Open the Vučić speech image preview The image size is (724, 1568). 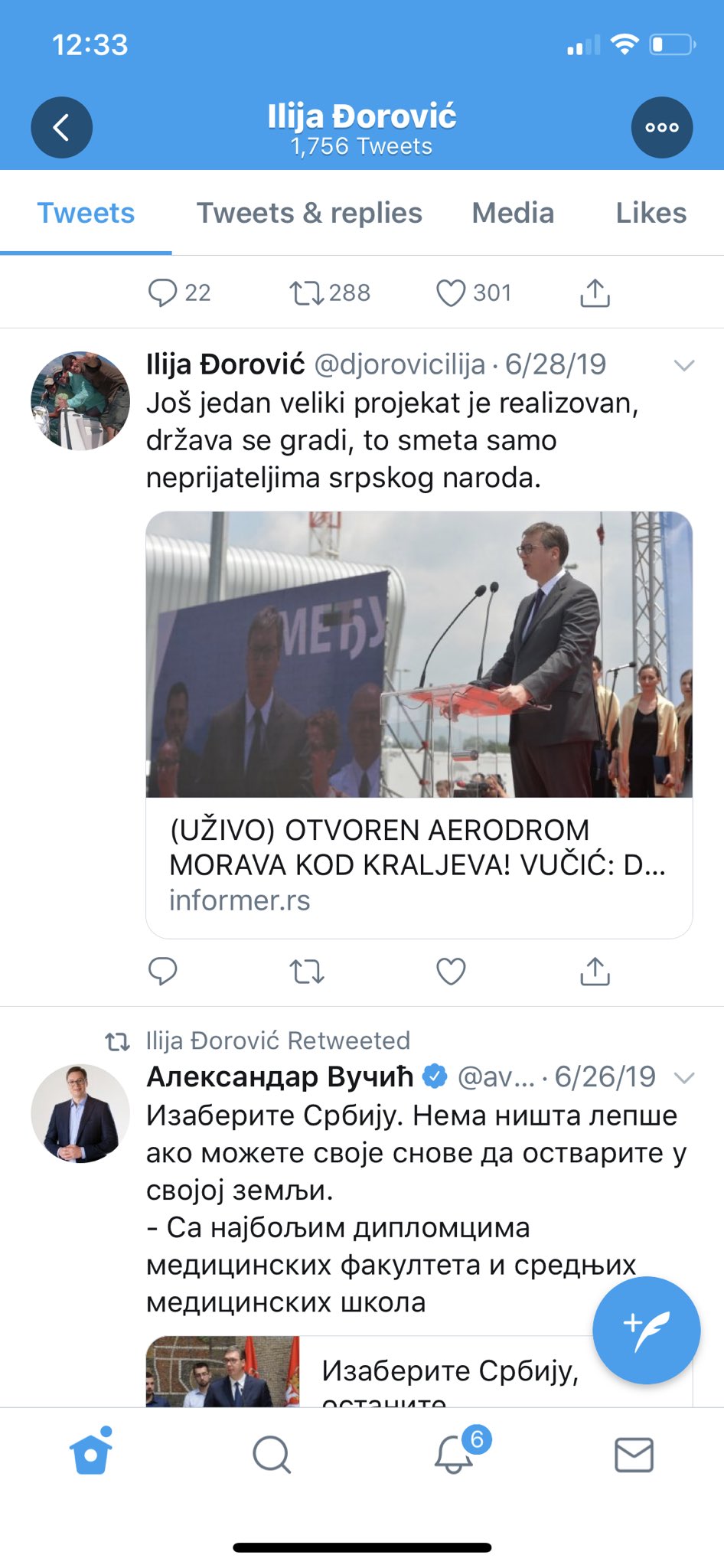[419, 655]
